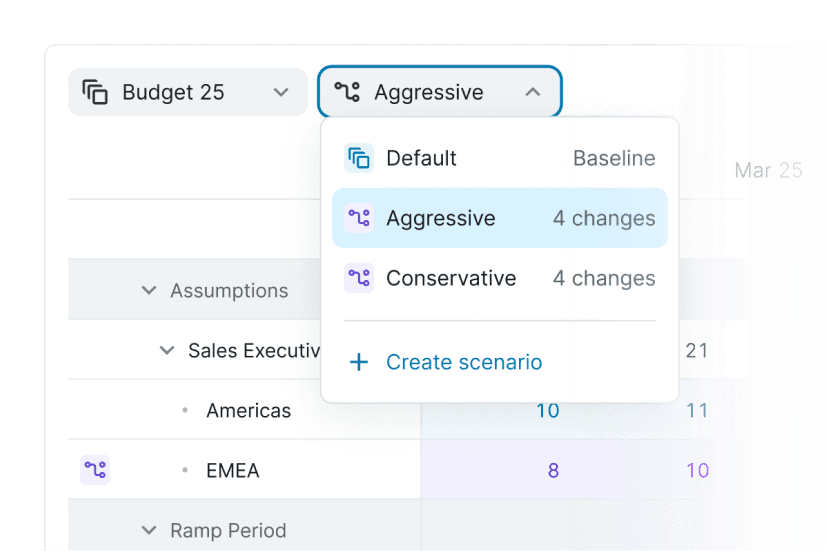Collapse the Ramp Period section

149,531
